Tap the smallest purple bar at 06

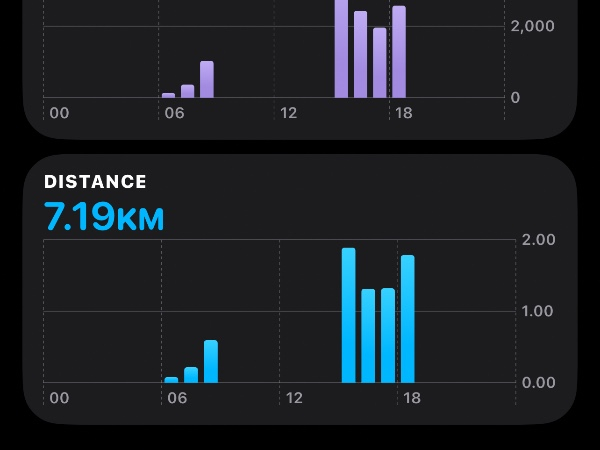168,95
